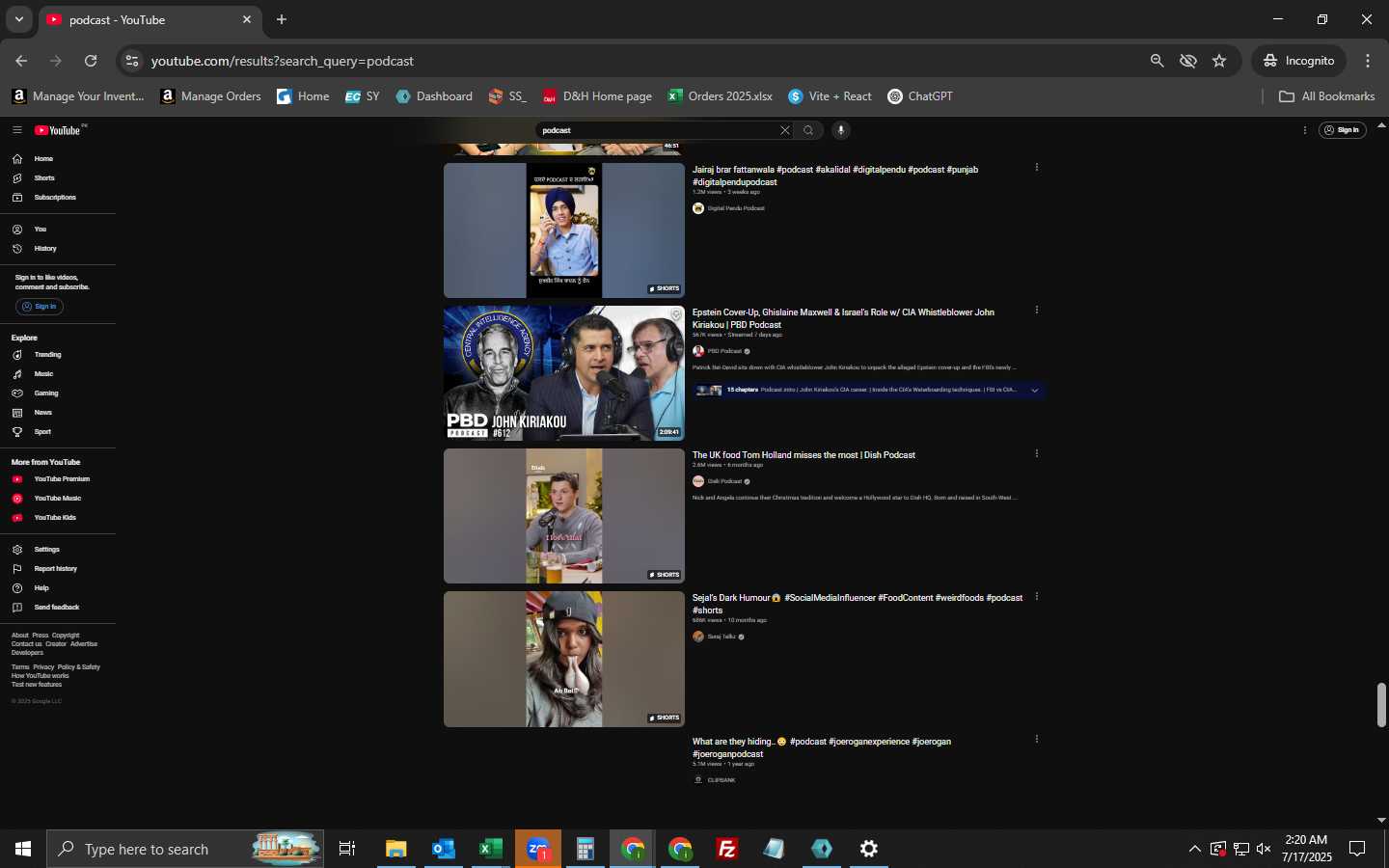Click Incognito profile button
This screenshot has height=868, width=1389.
(x=1299, y=61)
